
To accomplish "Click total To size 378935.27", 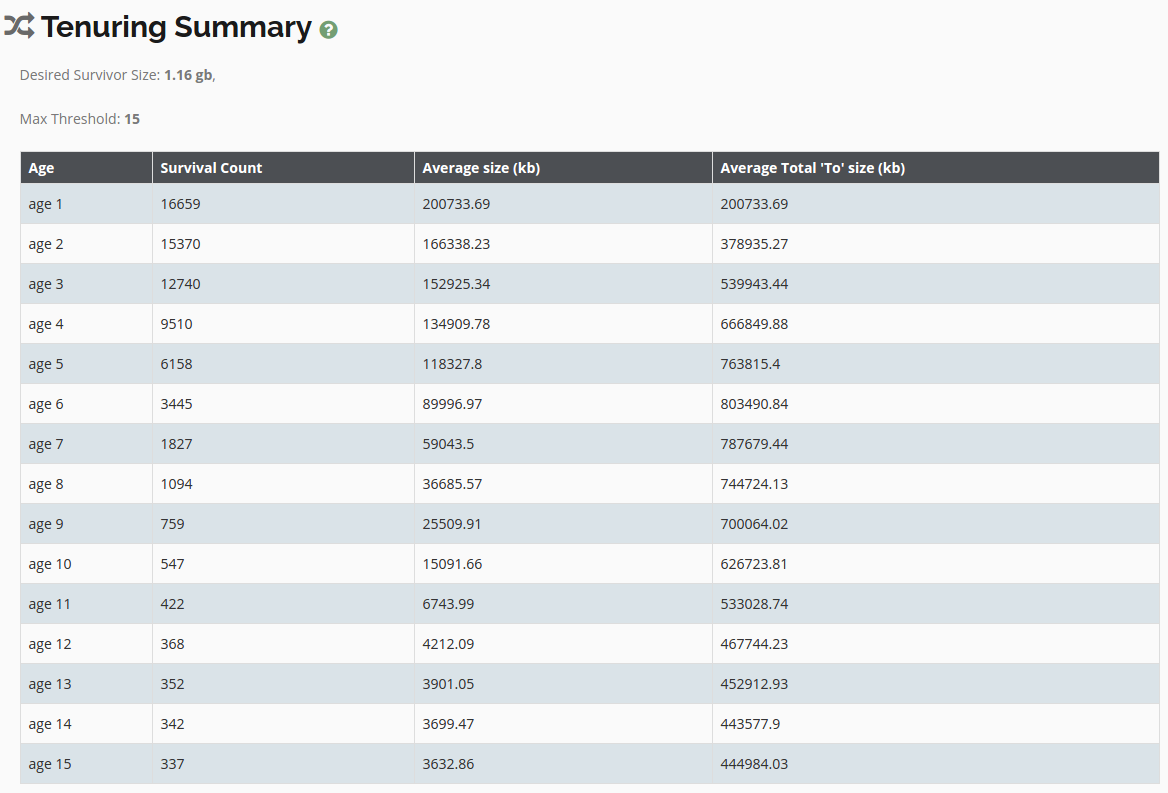I will pos(754,244).
